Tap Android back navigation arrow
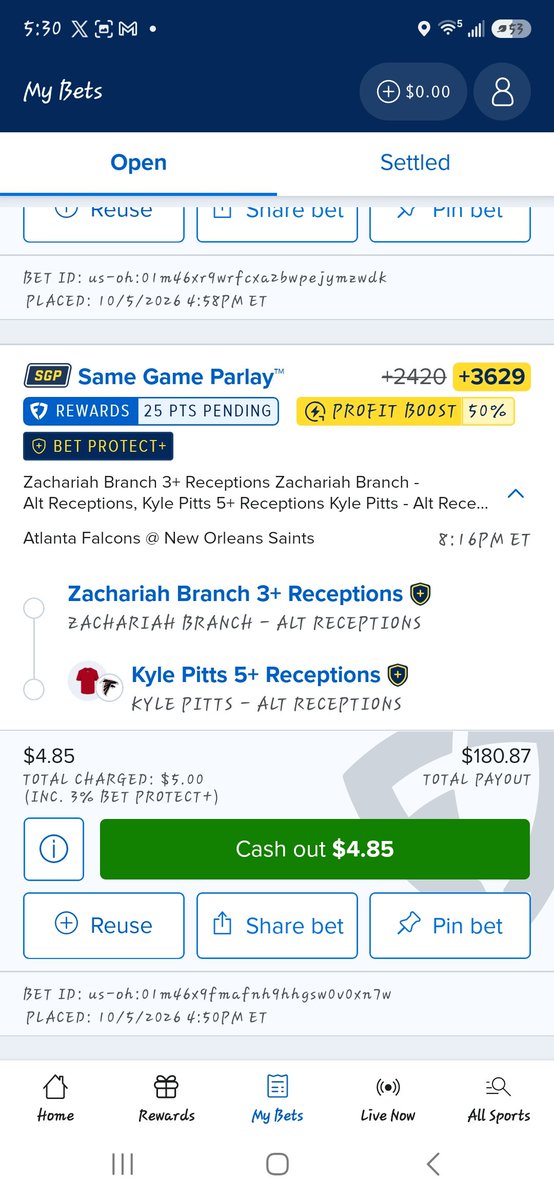 432,1163
